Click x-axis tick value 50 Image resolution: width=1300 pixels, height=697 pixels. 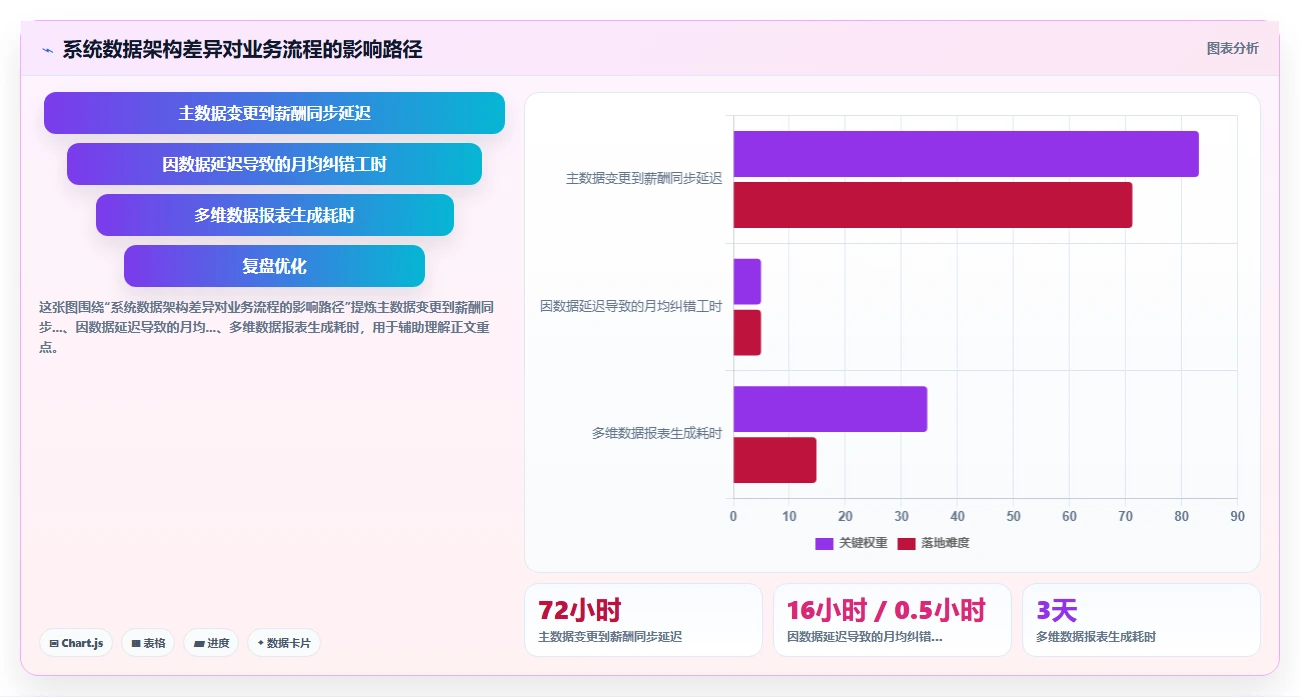pyautogui.click(x=1013, y=516)
